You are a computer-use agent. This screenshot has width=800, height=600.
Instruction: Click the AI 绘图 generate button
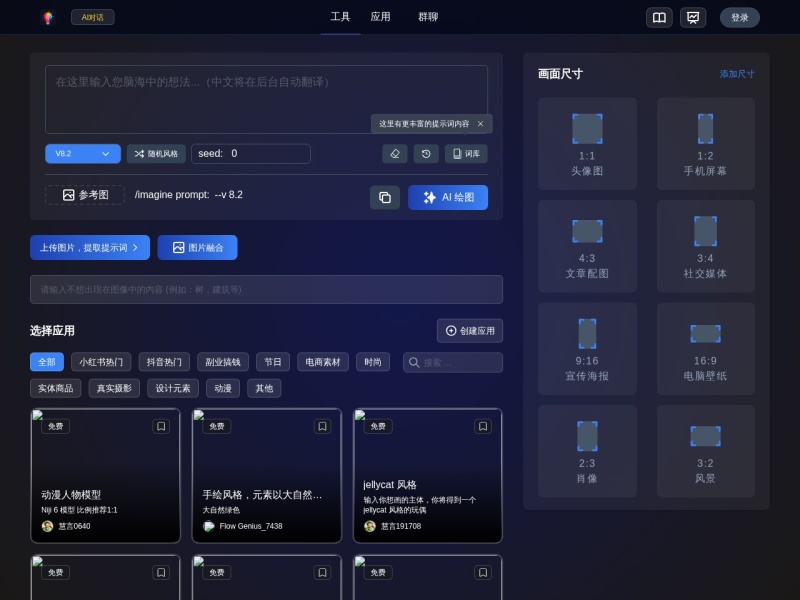pos(448,197)
